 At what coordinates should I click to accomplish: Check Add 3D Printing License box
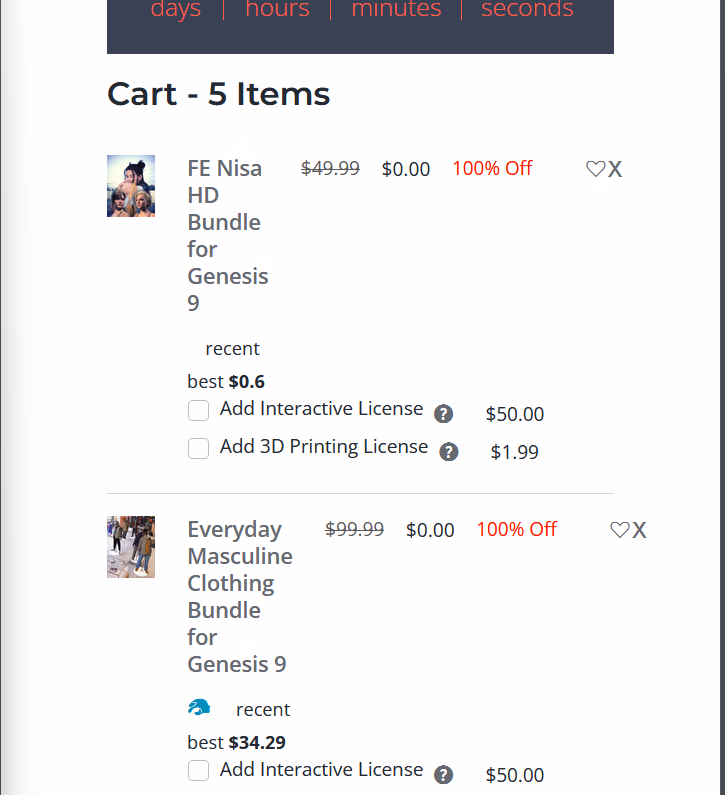pos(198,448)
